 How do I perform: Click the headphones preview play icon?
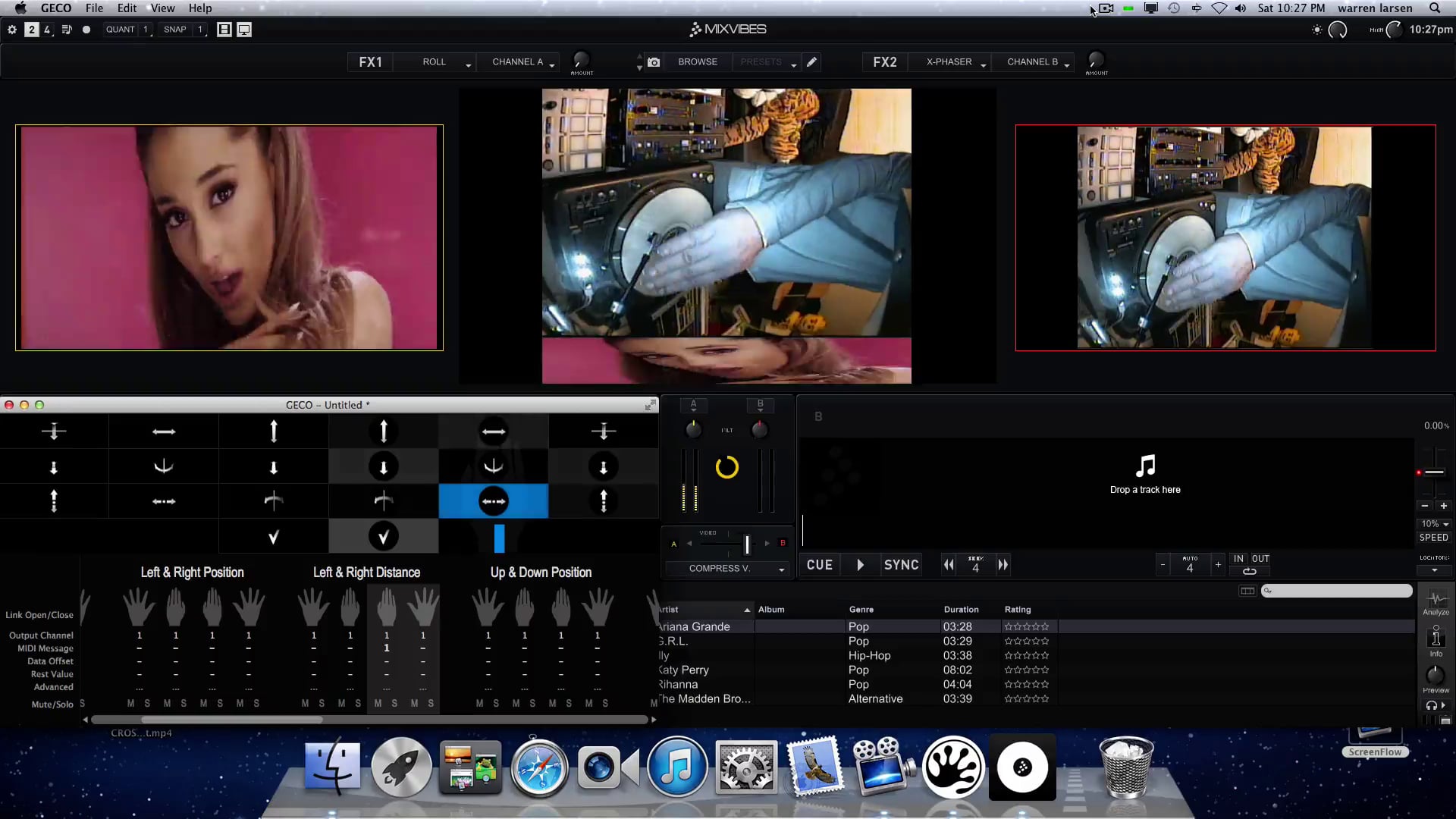(x=1436, y=705)
